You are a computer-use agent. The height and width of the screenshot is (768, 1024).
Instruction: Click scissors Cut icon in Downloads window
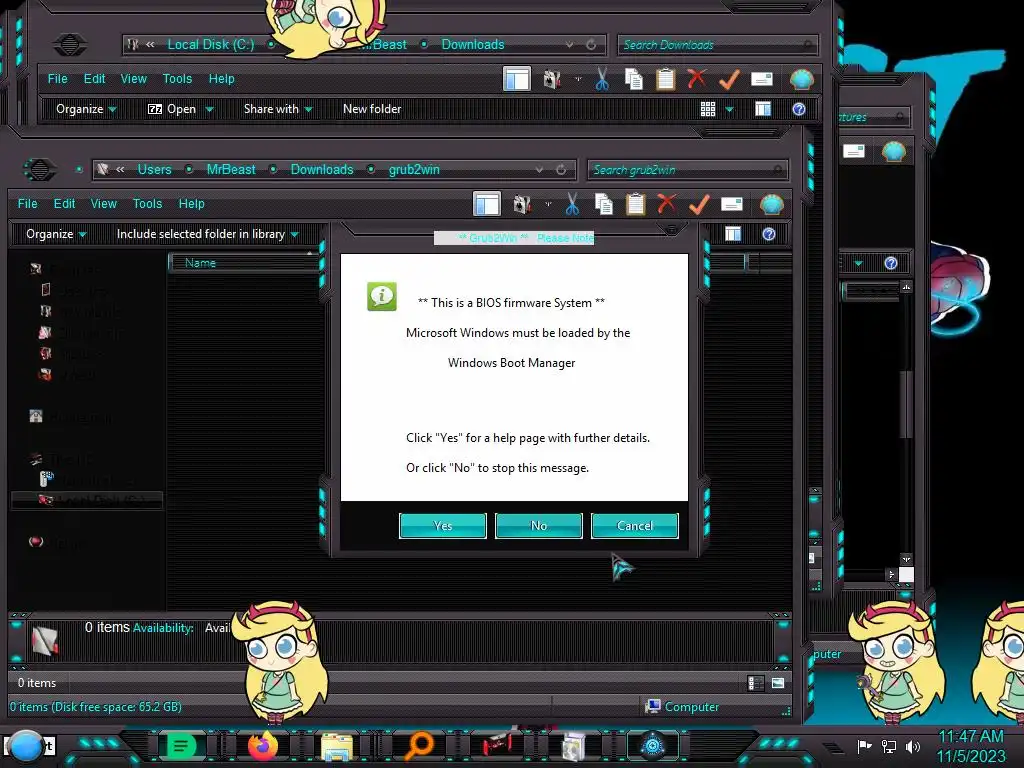click(602, 80)
